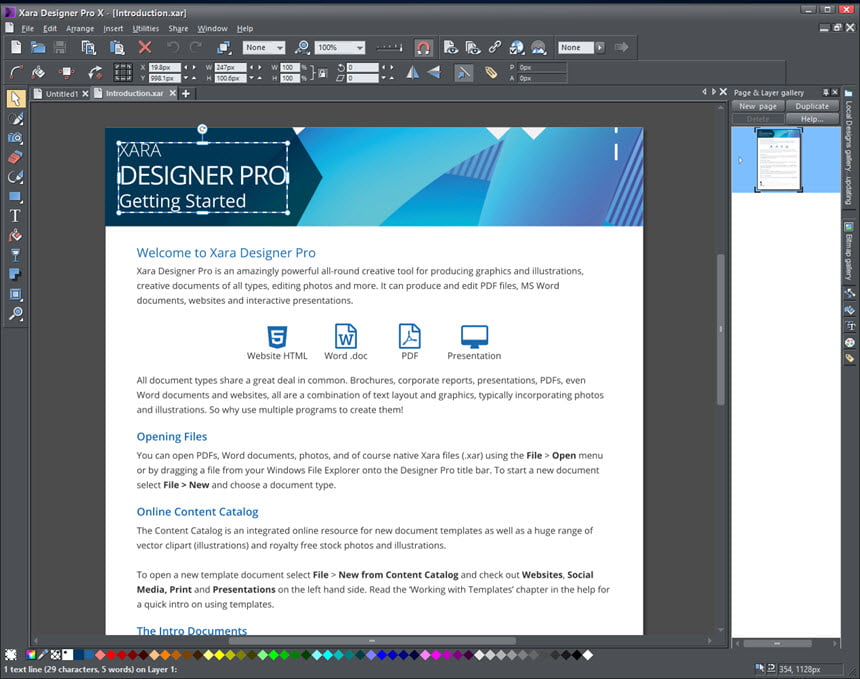Click the Copy toolbar icon
This screenshot has height=679, width=860.
[x=88, y=48]
